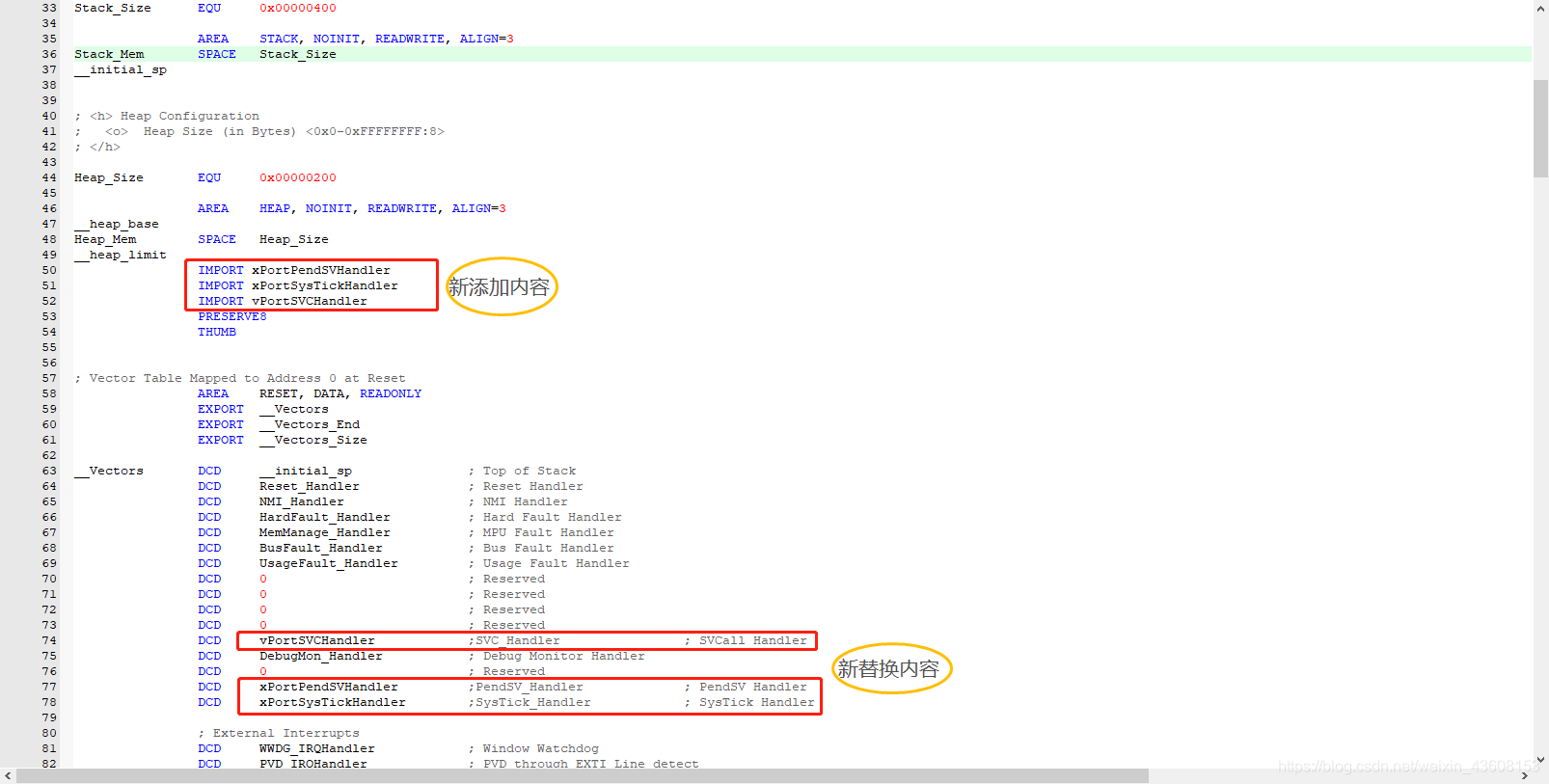The image size is (1549, 784).
Task: Click SPACE directive on line 48
Action: coord(217,239)
